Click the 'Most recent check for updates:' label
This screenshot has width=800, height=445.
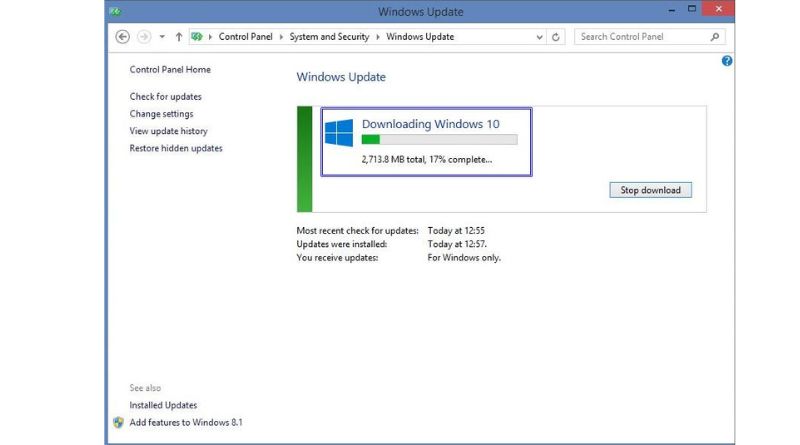tap(357, 231)
